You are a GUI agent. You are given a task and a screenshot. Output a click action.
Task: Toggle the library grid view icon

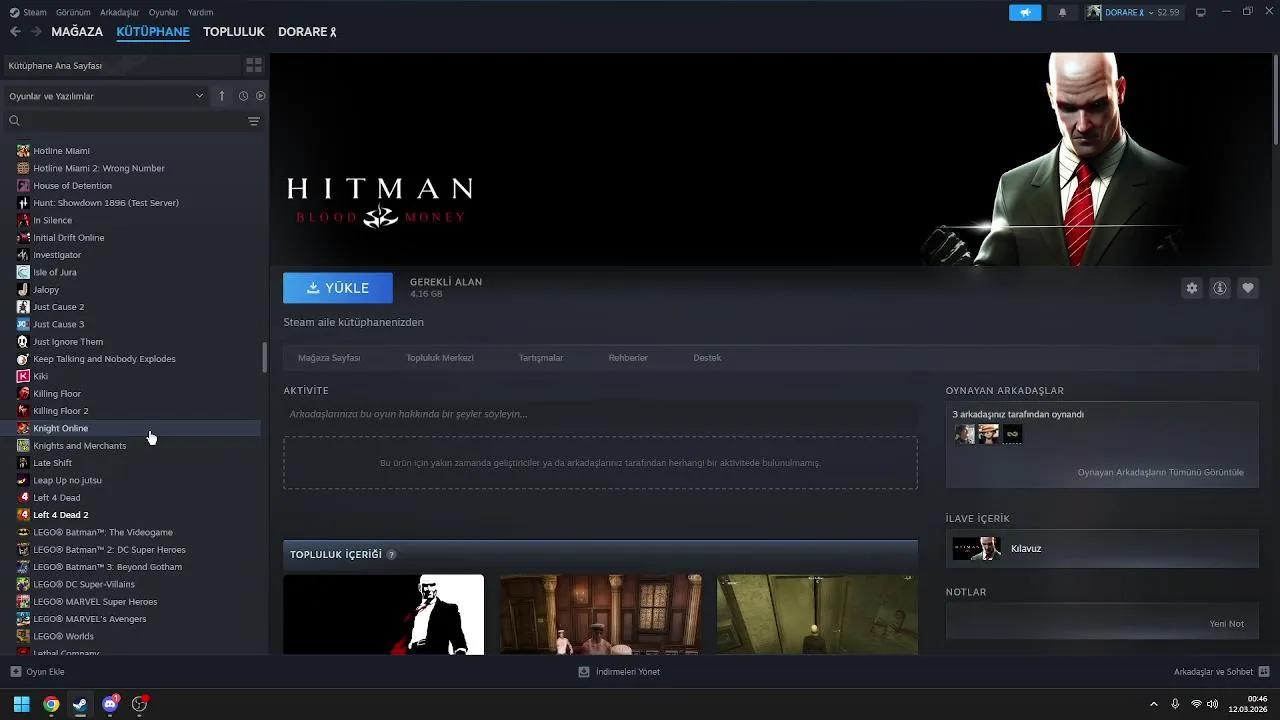254,65
